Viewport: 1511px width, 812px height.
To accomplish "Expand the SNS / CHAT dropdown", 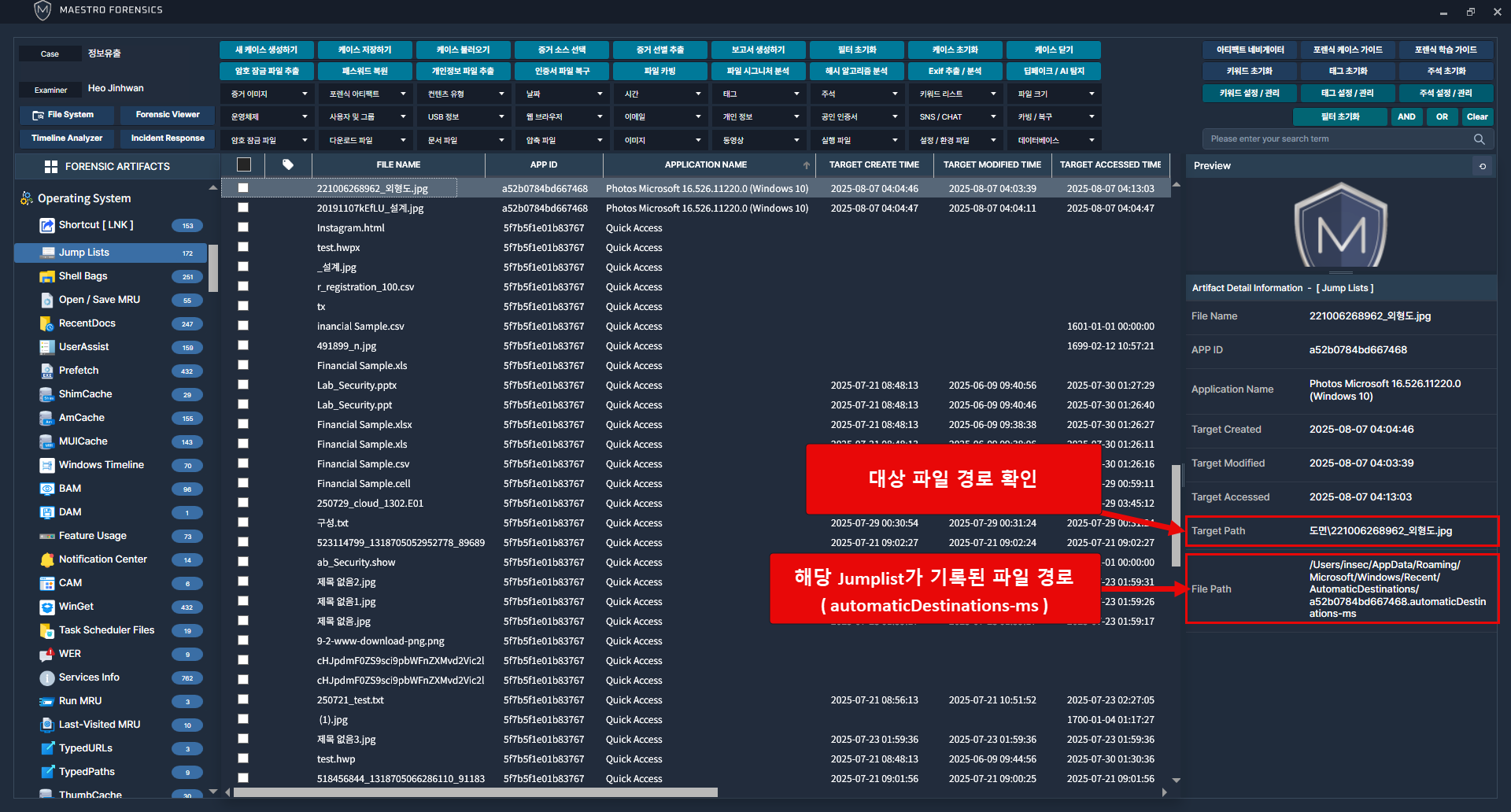I will [955, 116].
